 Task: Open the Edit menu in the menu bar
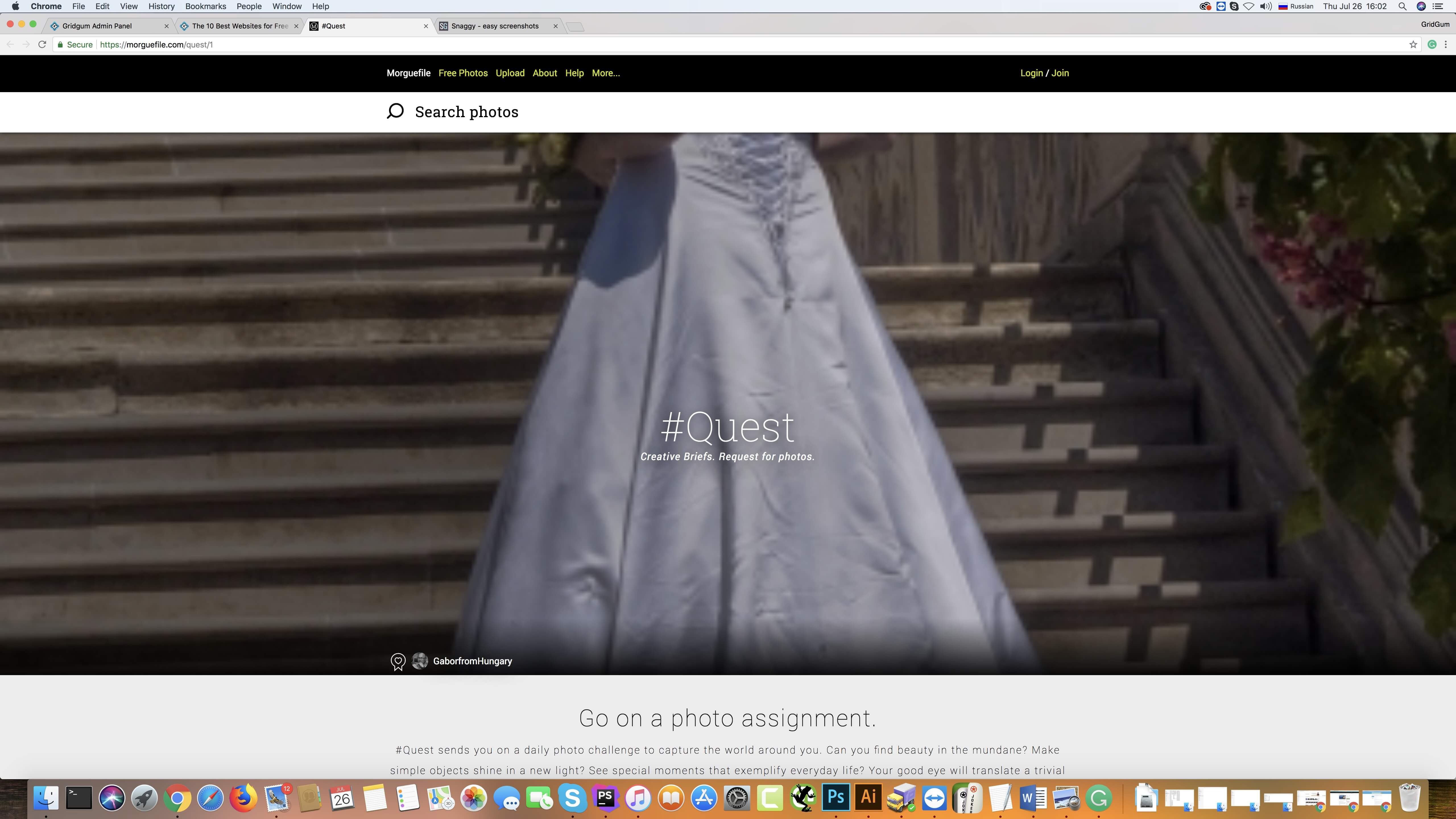[102, 6]
